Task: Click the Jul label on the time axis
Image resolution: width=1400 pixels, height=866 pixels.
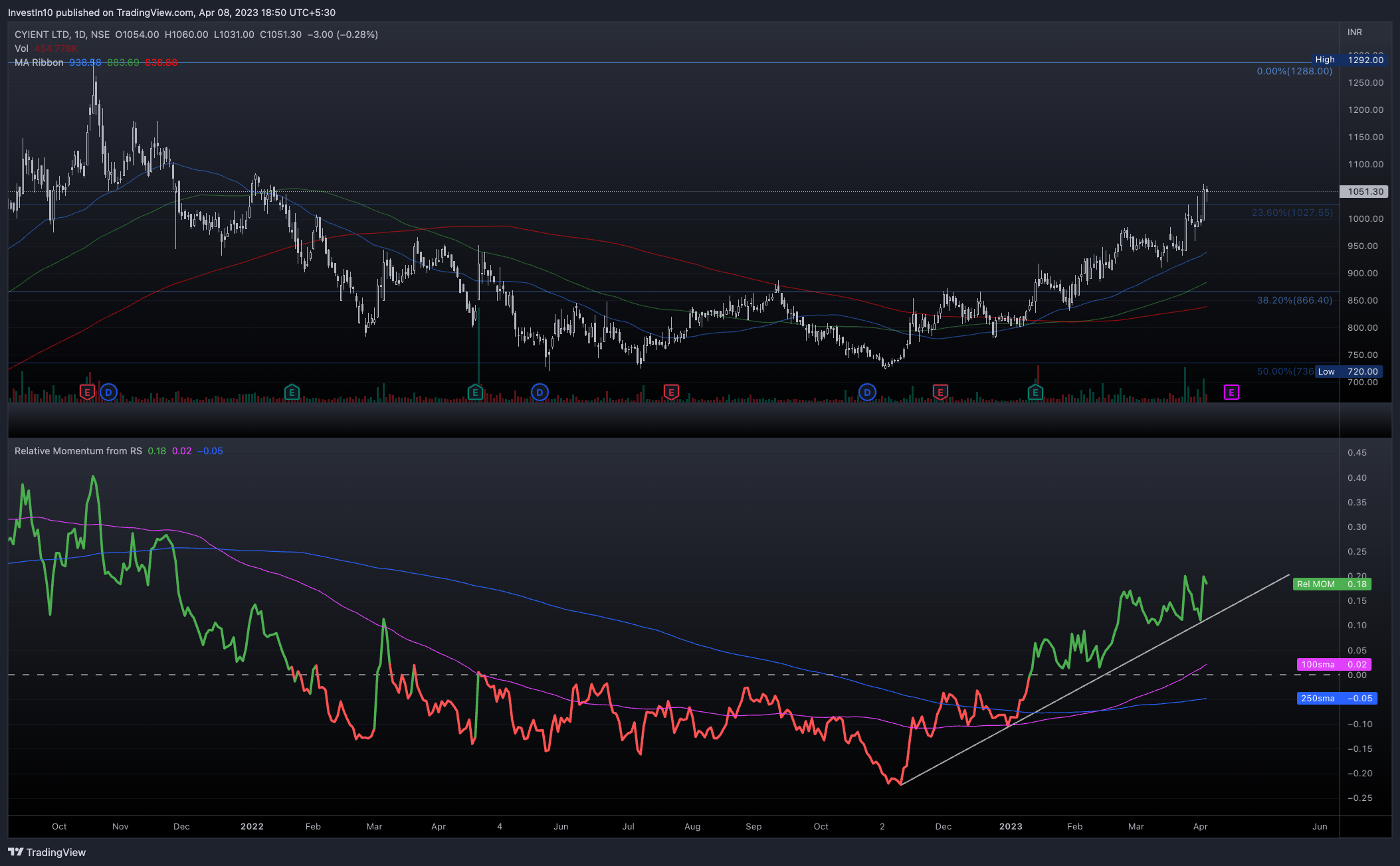Action: click(628, 826)
